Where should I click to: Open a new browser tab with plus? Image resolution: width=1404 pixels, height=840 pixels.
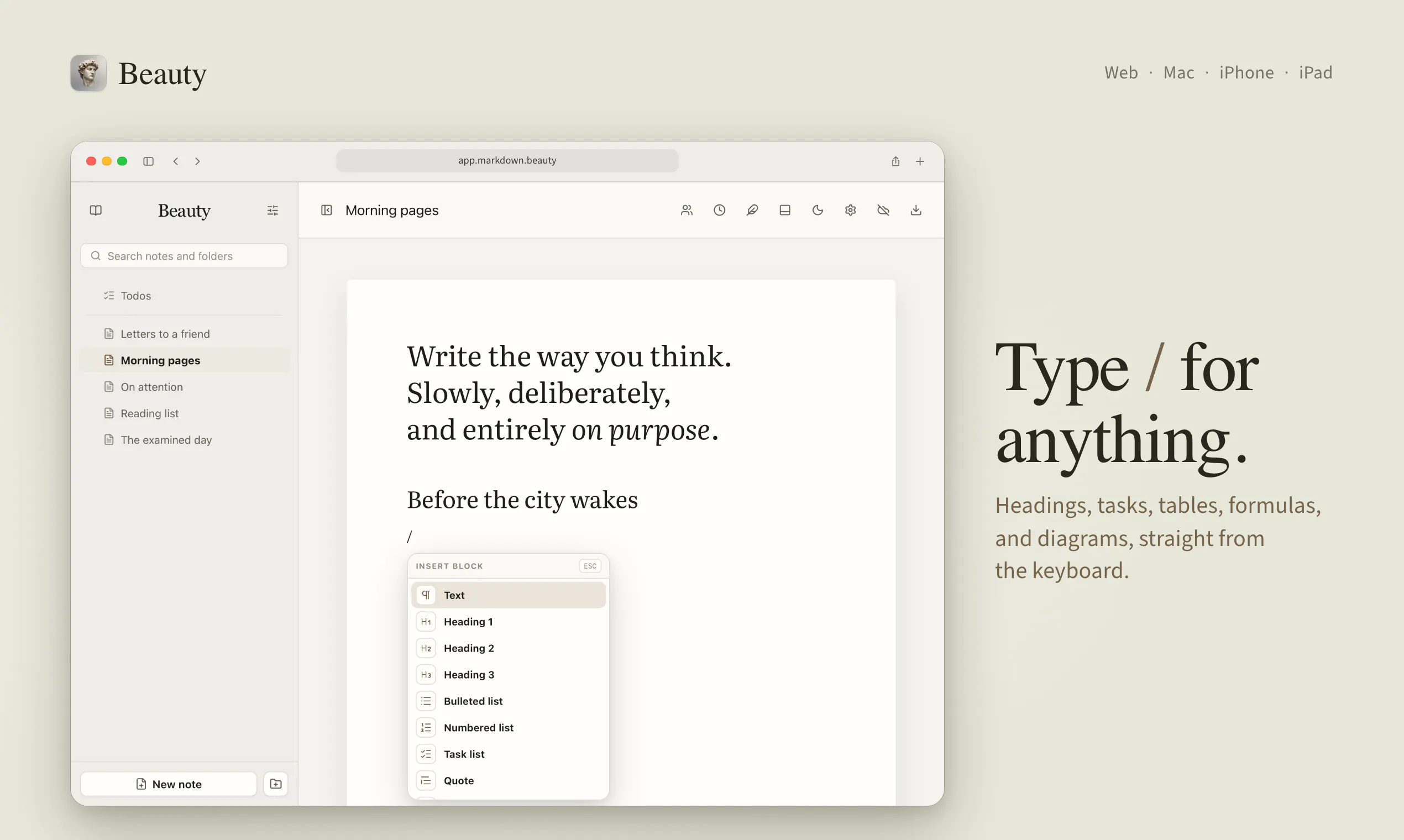click(x=920, y=161)
